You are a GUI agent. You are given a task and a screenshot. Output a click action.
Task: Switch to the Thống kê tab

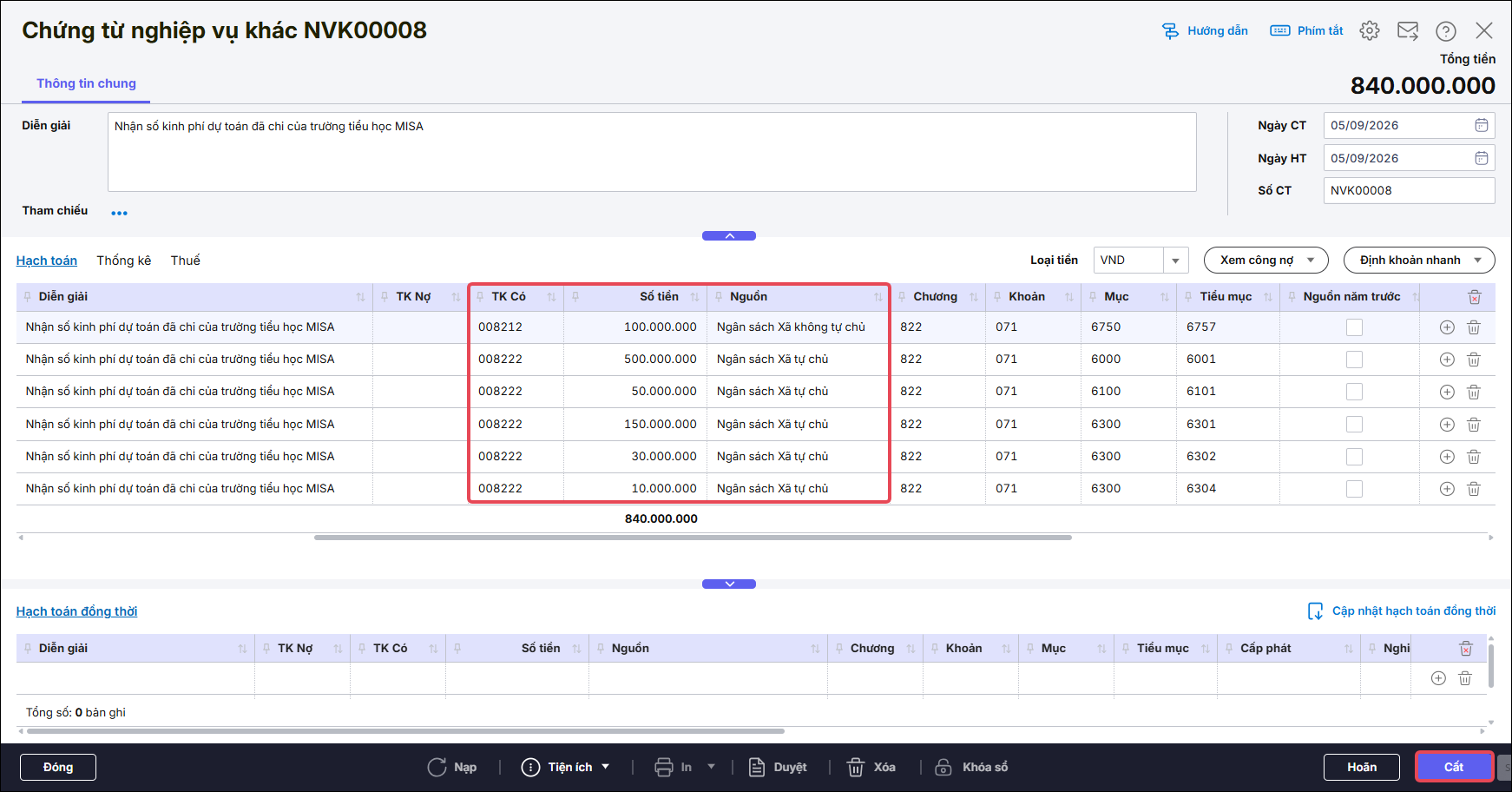click(124, 261)
